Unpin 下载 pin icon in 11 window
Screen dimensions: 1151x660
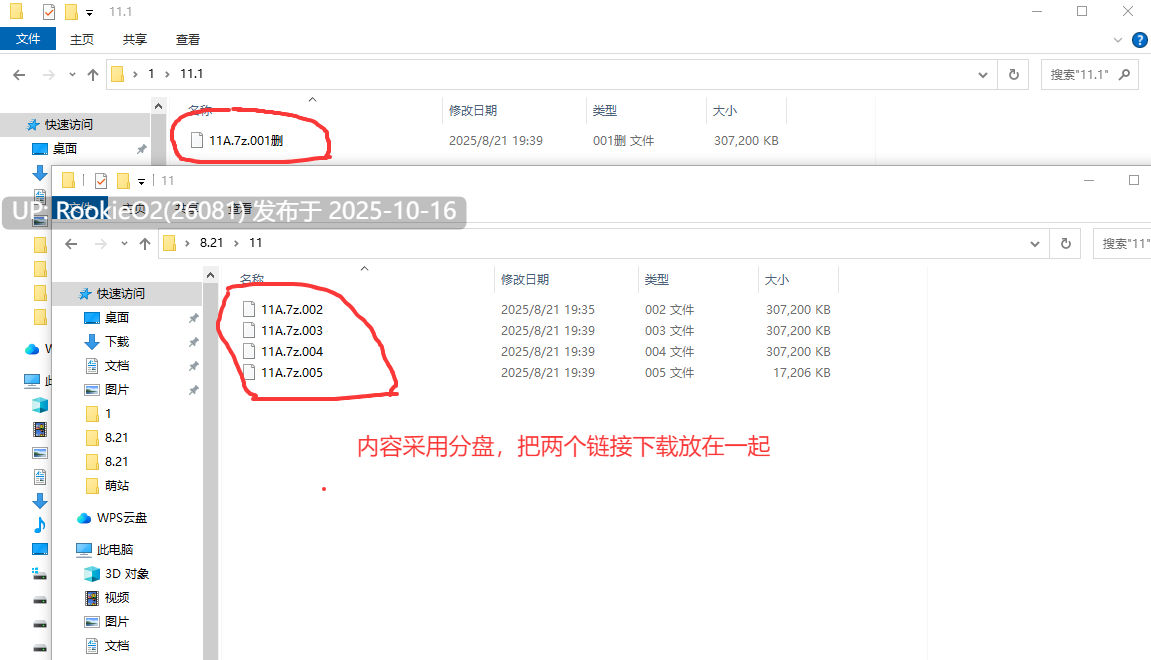(194, 342)
